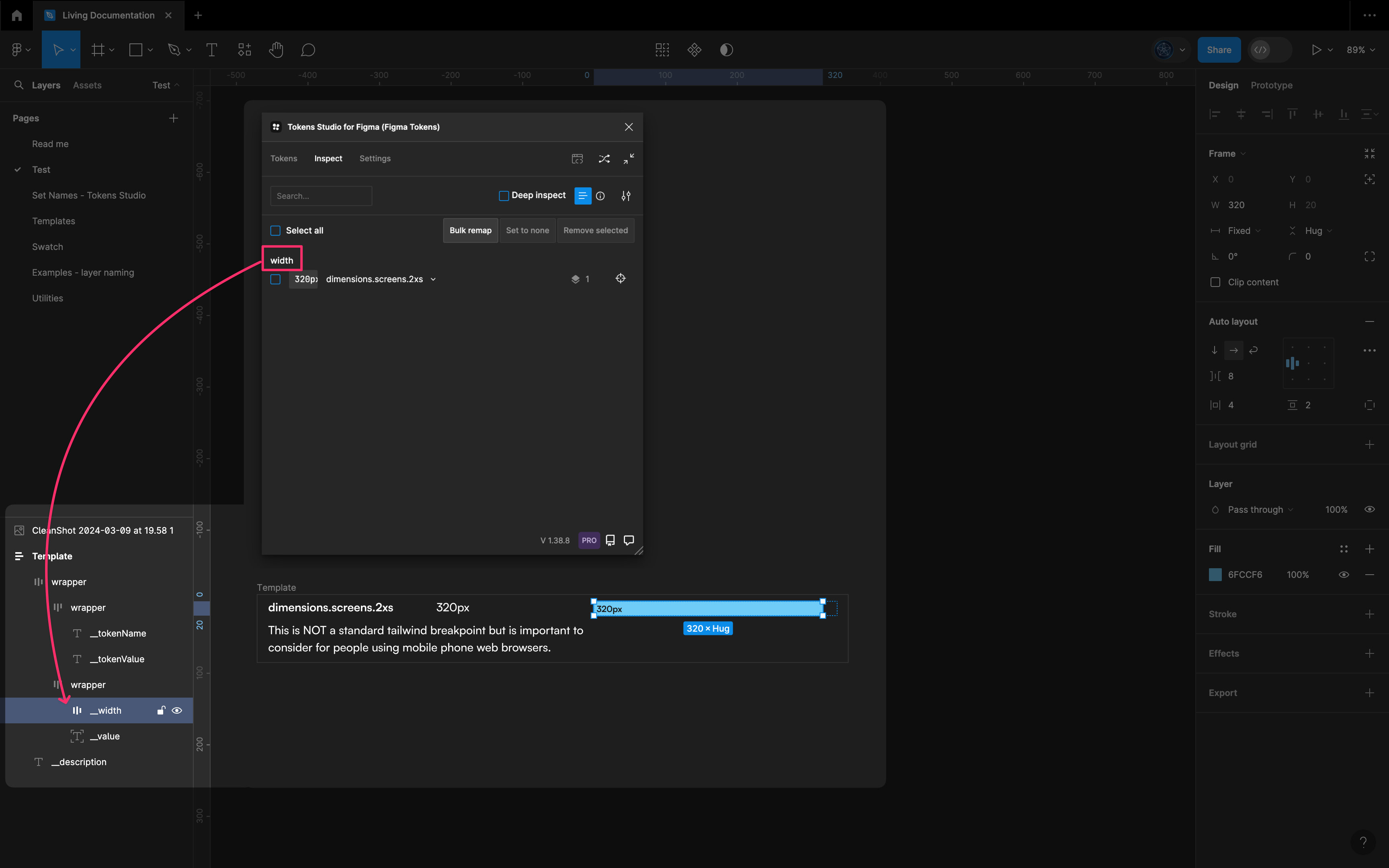The height and width of the screenshot is (868, 1389).
Task: Open the feedback chat icon in plugin footer
Action: click(629, 540)
